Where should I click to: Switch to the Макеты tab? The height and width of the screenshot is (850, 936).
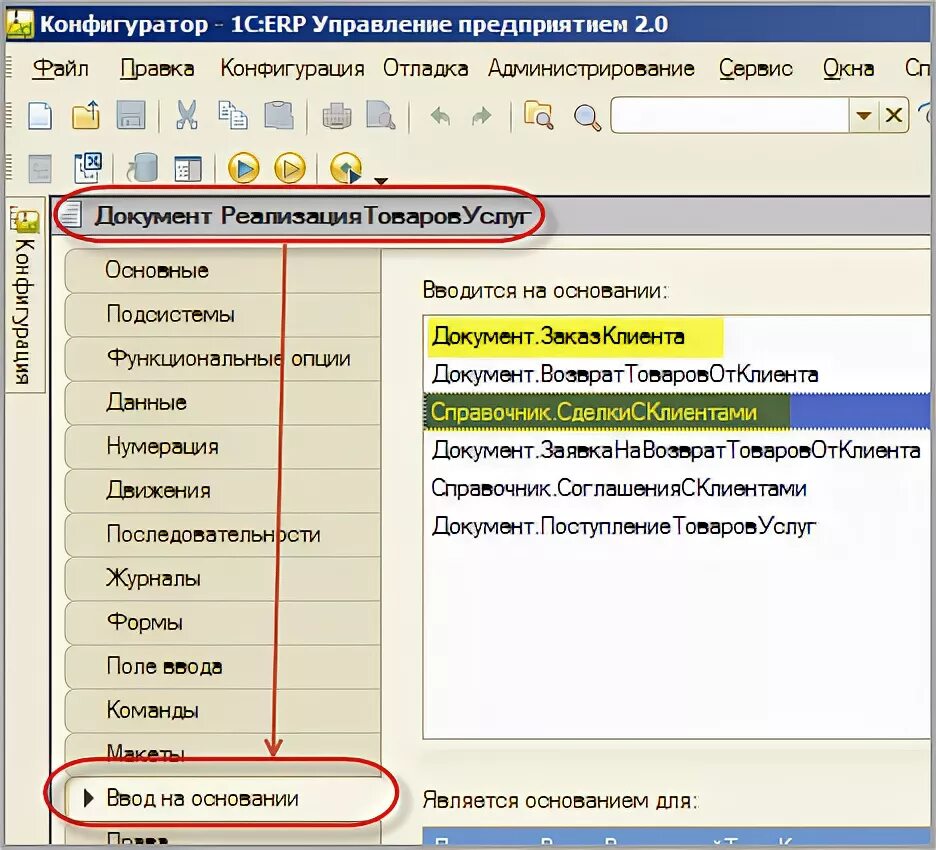tap(223, 753)
